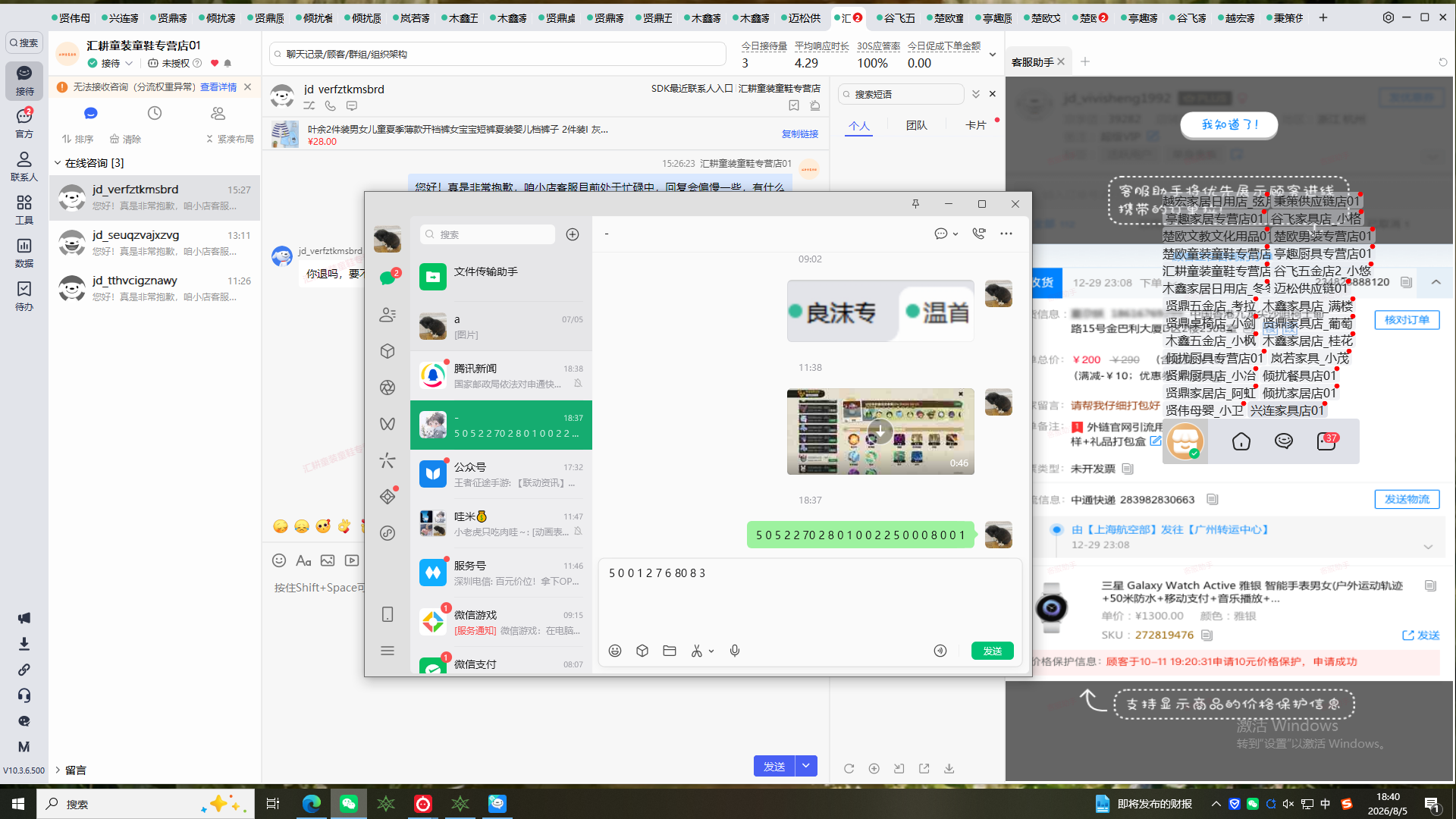Open Microsoft Edge from the Windows taskbar

(x=311, y=804)
